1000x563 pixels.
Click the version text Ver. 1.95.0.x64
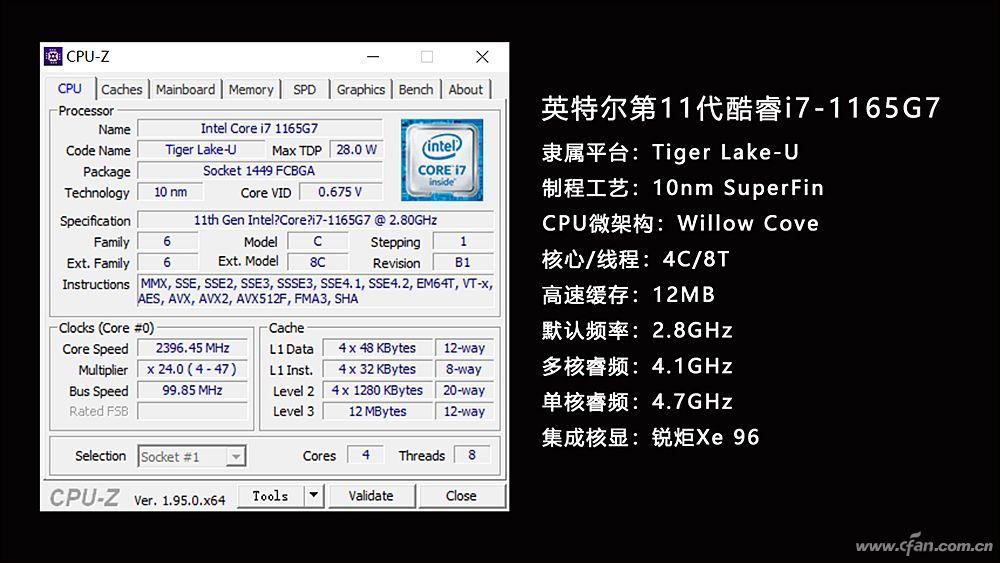click(x=180, y=501)
